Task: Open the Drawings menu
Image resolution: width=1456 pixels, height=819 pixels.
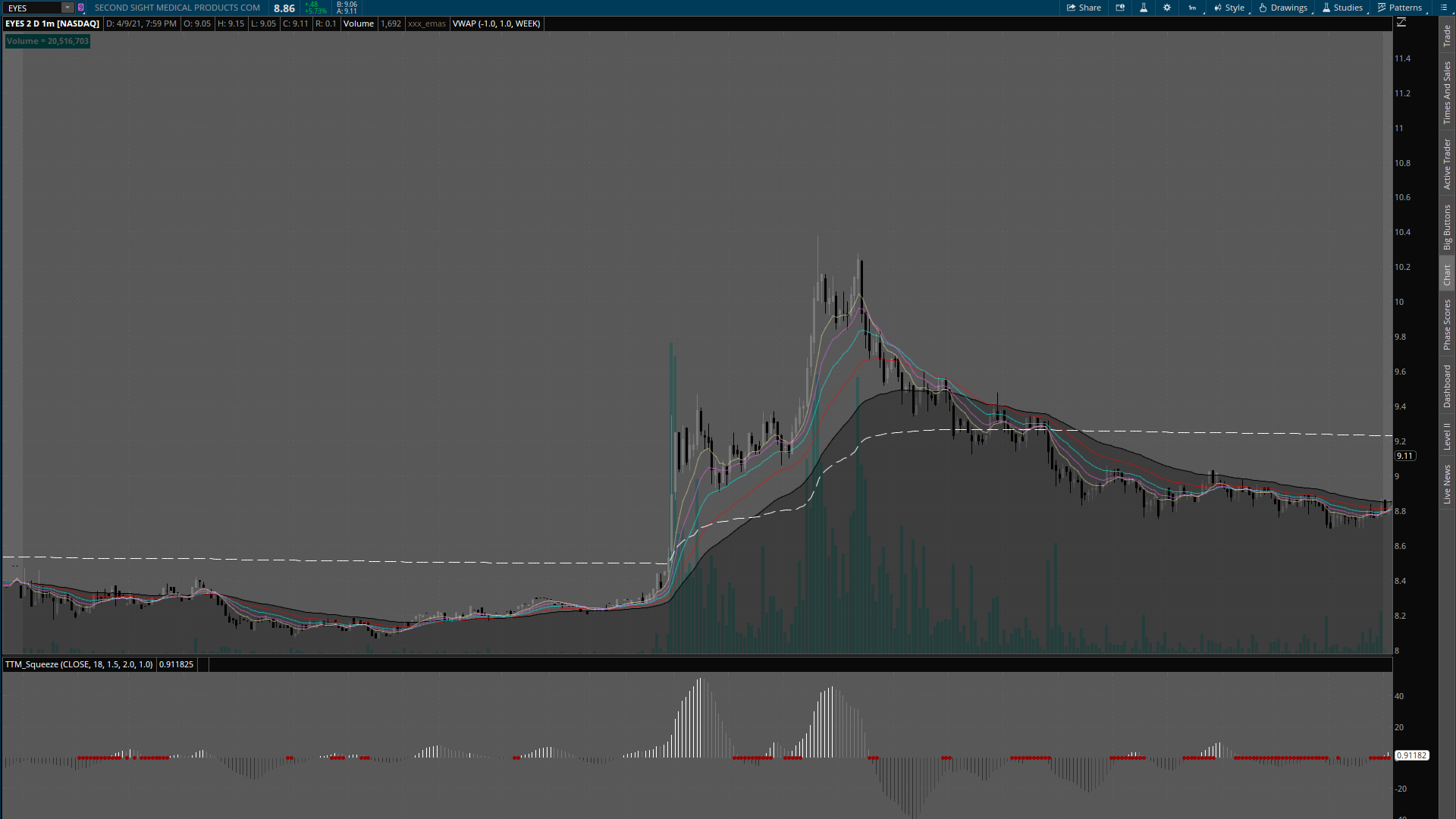Action: coord(1283,8)
